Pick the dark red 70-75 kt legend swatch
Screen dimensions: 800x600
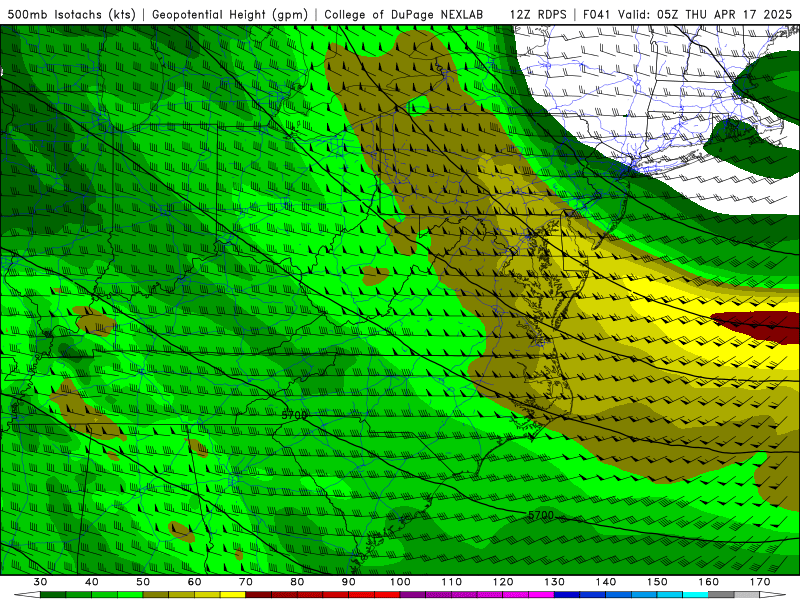tap(259, 594)
